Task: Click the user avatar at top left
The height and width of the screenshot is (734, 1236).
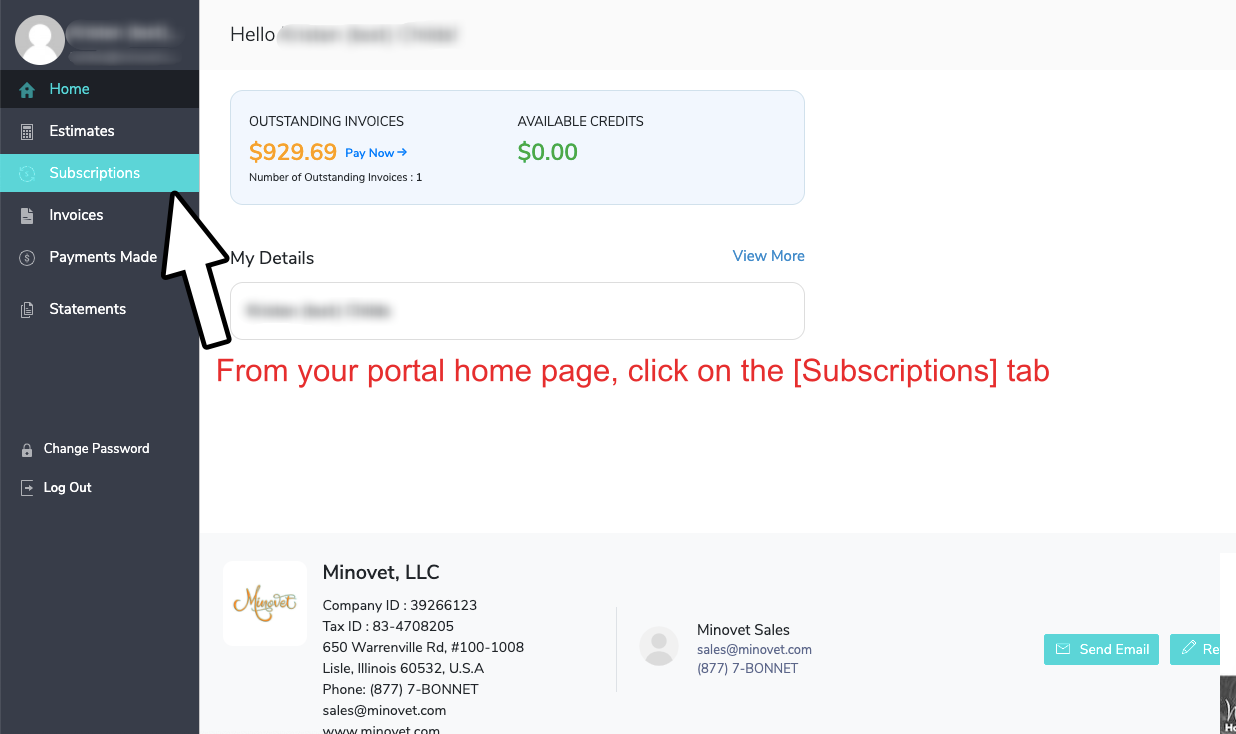Action: click(x=40, y=40)
